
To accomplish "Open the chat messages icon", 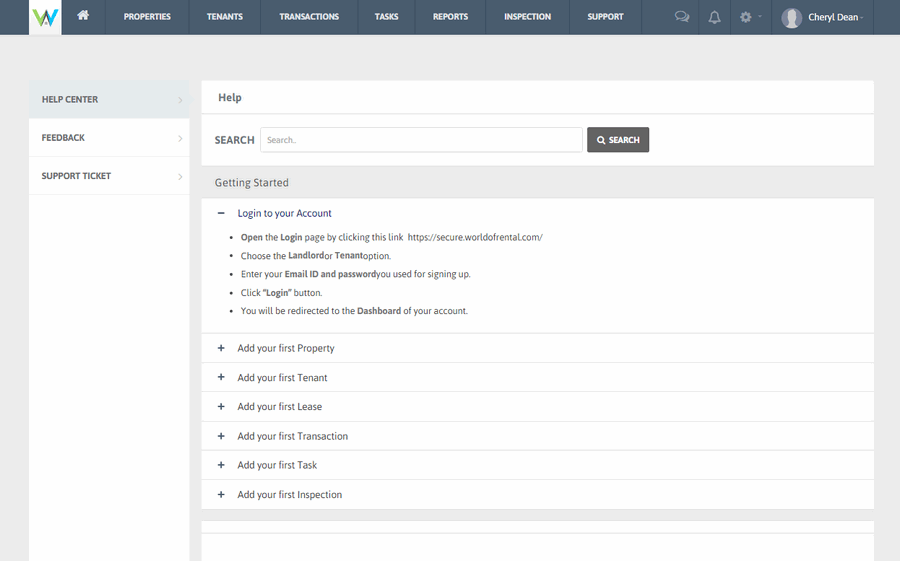I will click(682, 17).
